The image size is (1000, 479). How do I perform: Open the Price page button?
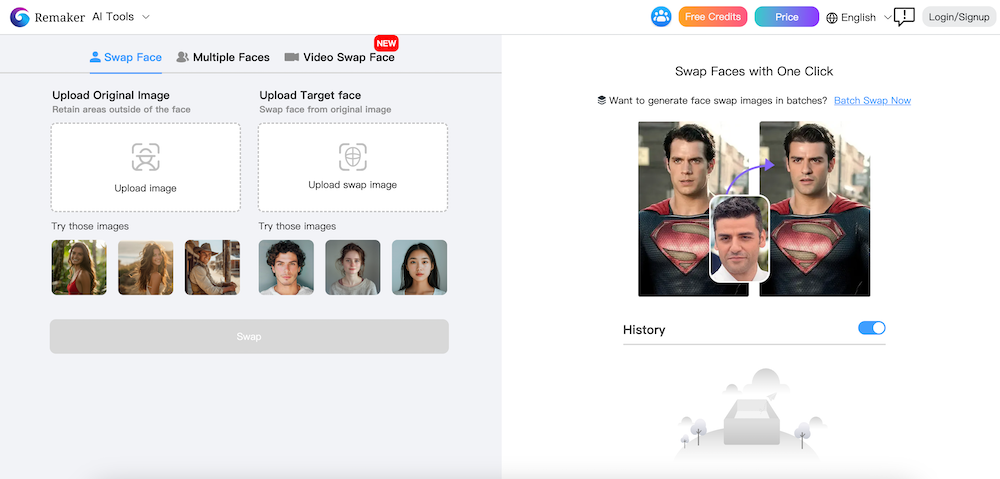point(786,17)
